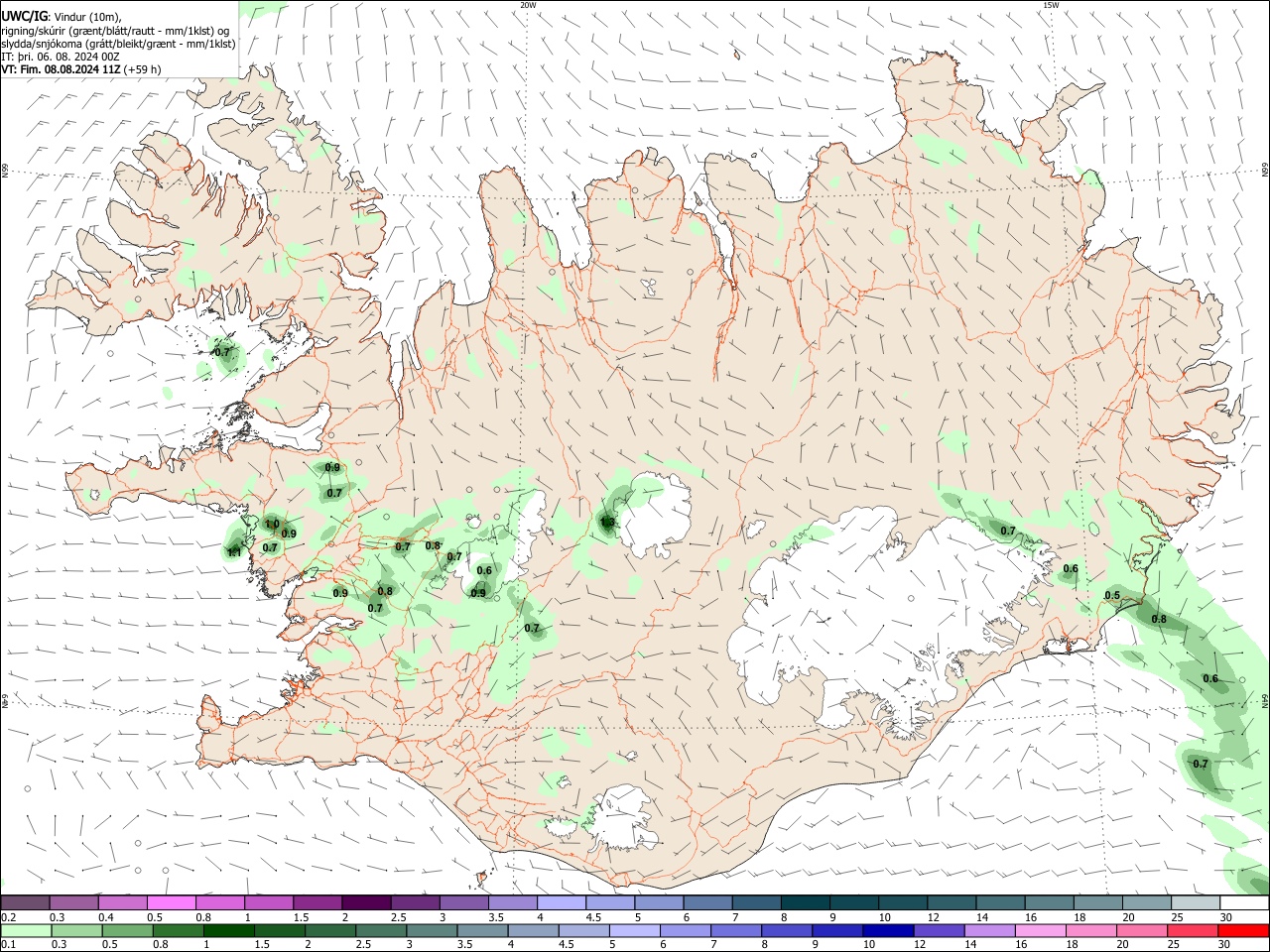
Task: Select the white 30 mm snow legend swatch
Action: pyautogui.click(x=1243, y=902)
